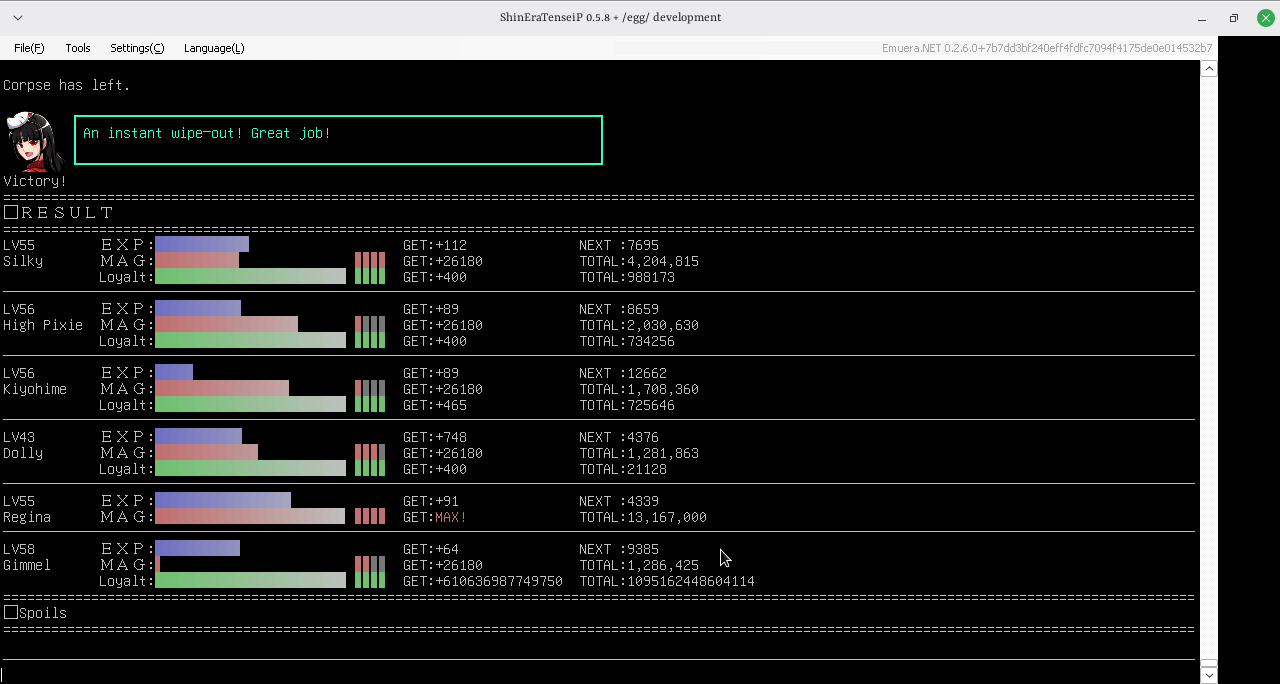Click 'TOTAL:4,204,815' value
This screenshot has height=684, width=1280.
click(639, 261)
